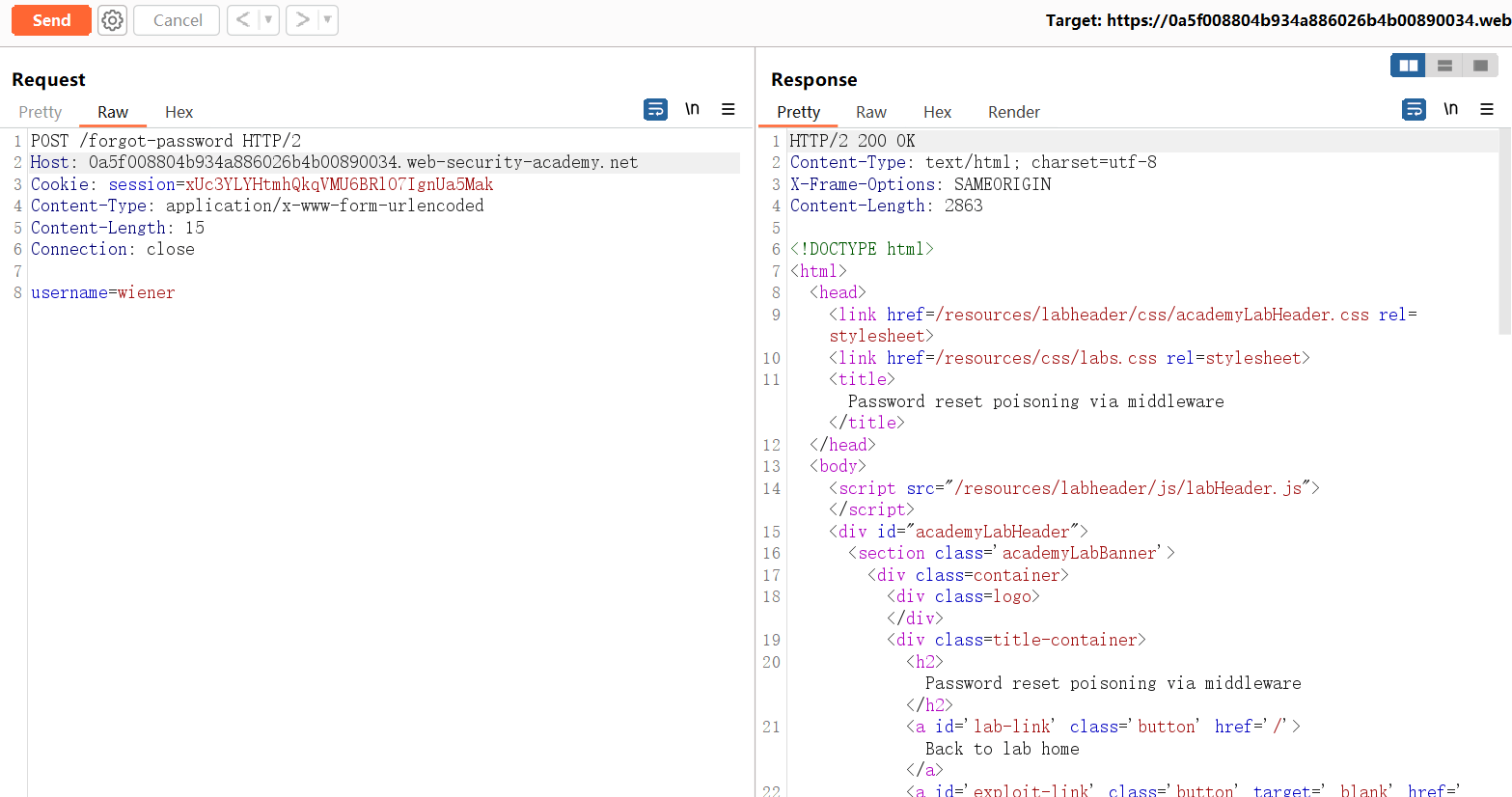Viewport: 1512px width, 797px height.
Task: Open the Response panel hamburger menu
Action: pos(1487,109)
